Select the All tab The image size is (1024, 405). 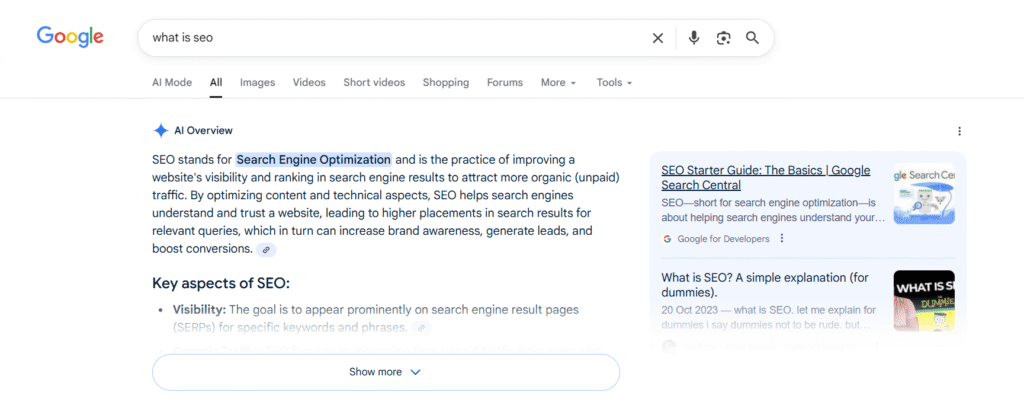click(x=216, y=82)
